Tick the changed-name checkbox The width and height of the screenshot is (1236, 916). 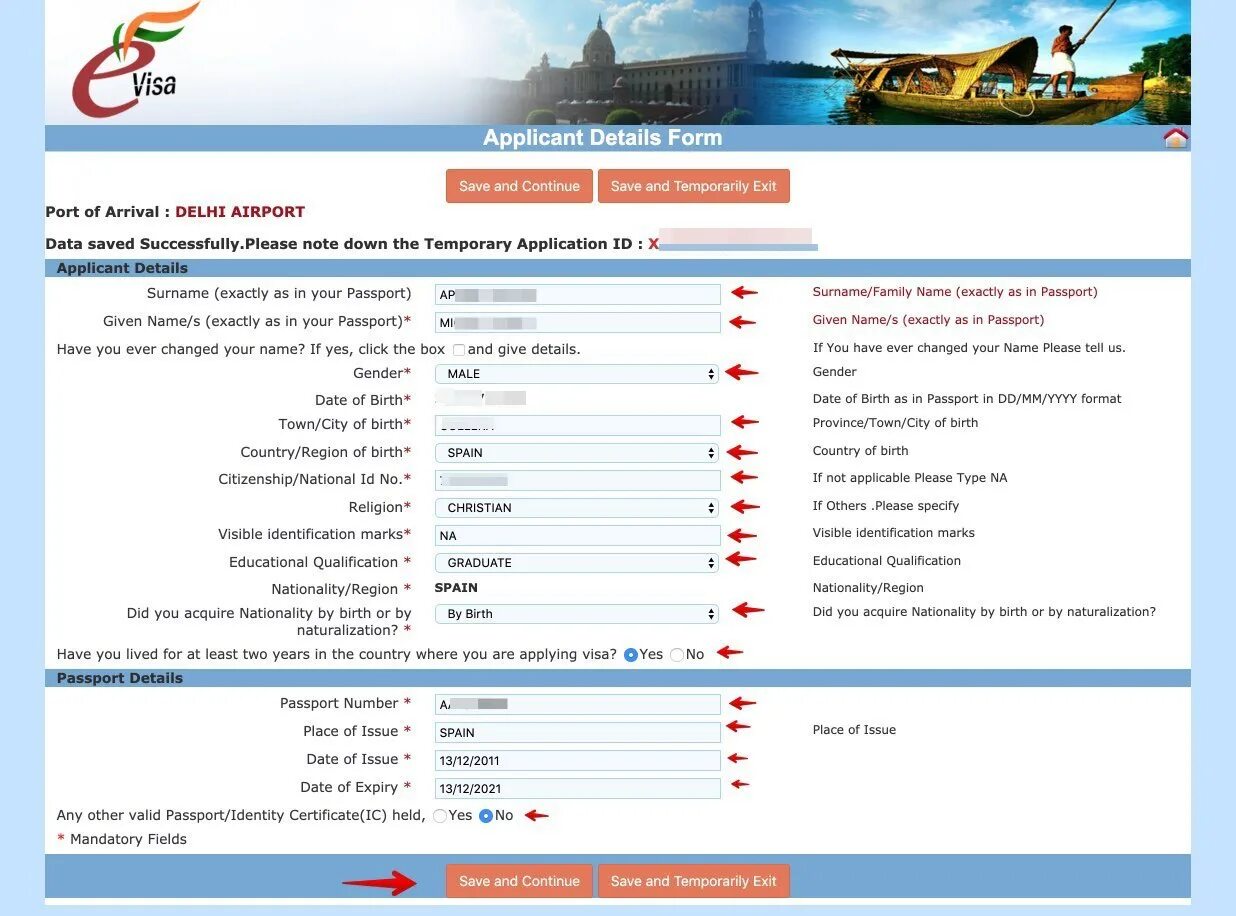coord(459,350)
